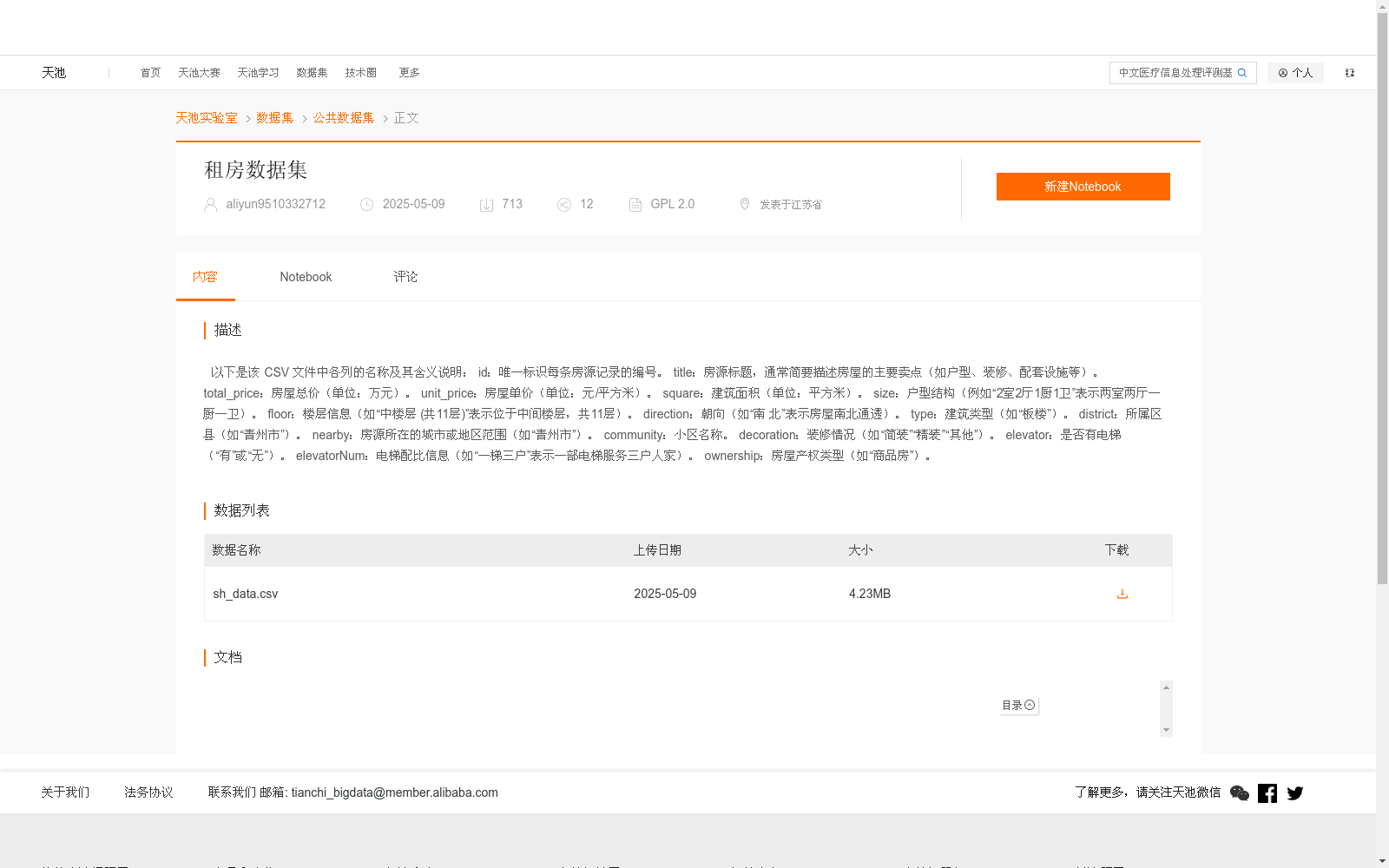The height and width of the screenshot is (868, 1389).
Task: Open 关于我们 footer link
Action: click(x=65, y=792)
